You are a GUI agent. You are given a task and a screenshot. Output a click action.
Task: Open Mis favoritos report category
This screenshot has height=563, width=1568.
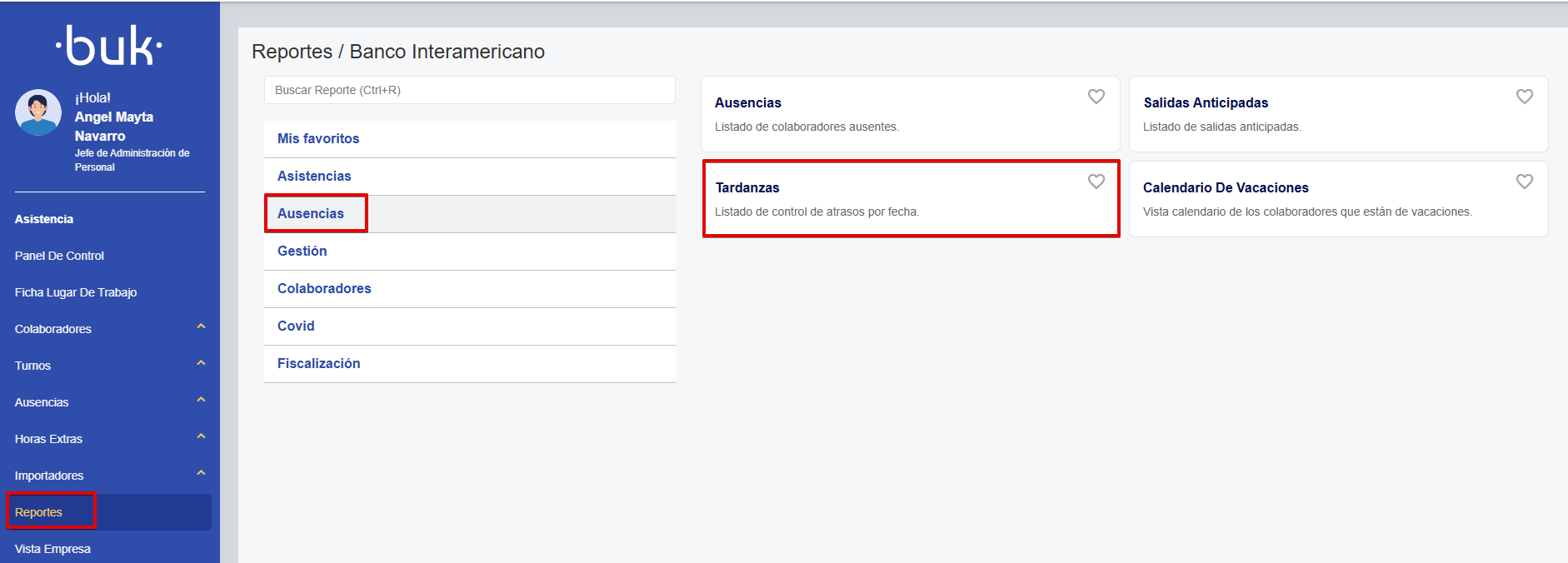pos(318,139)
